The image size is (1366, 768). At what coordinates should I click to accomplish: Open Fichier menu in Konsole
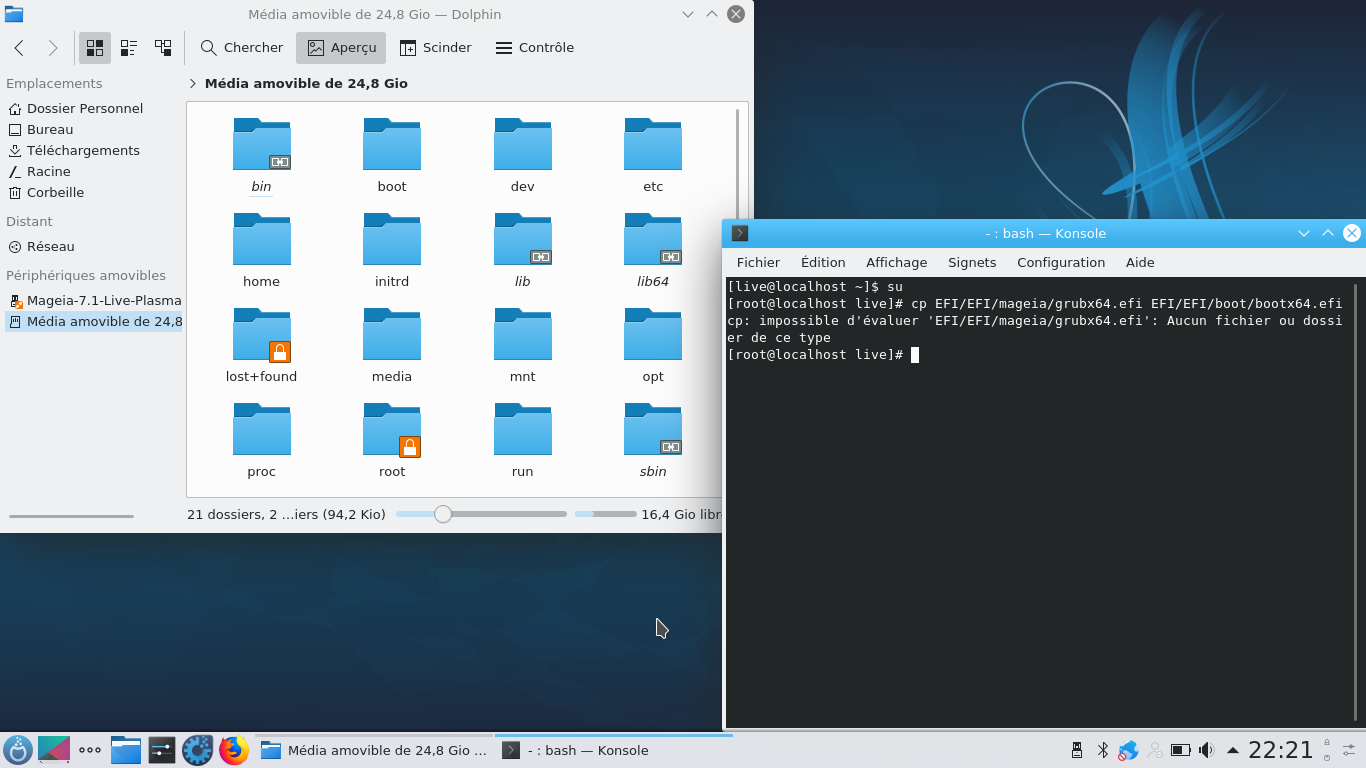pyautogui.click(x=758, y=262)
